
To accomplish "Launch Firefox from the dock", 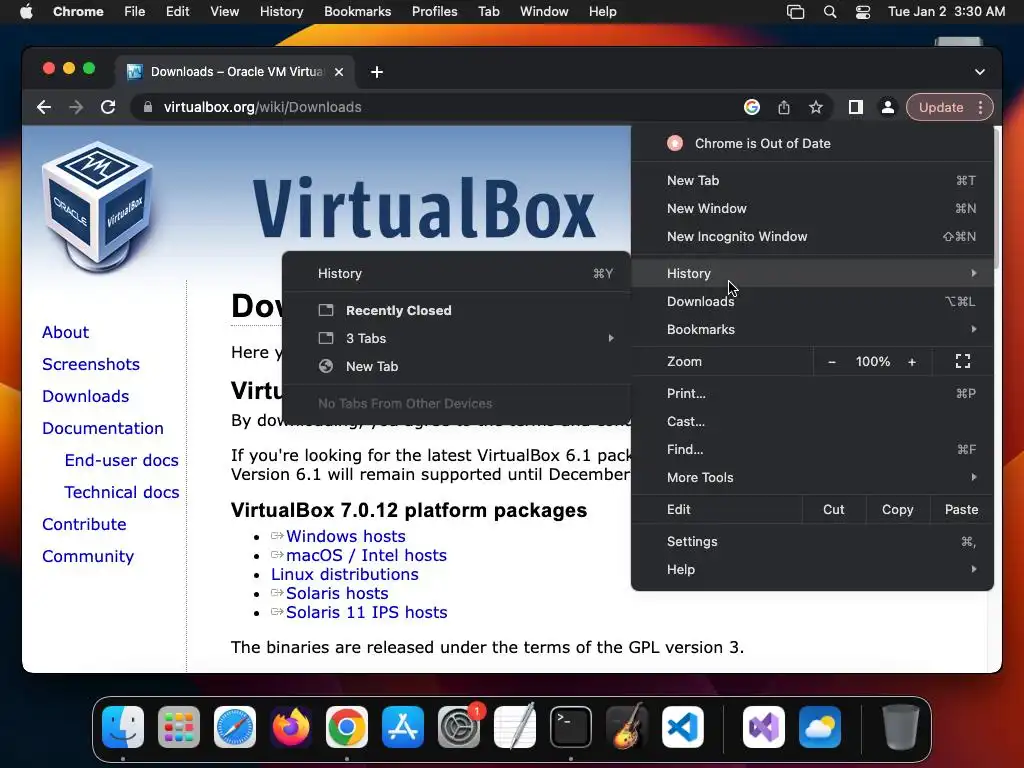I will [291, 727].
